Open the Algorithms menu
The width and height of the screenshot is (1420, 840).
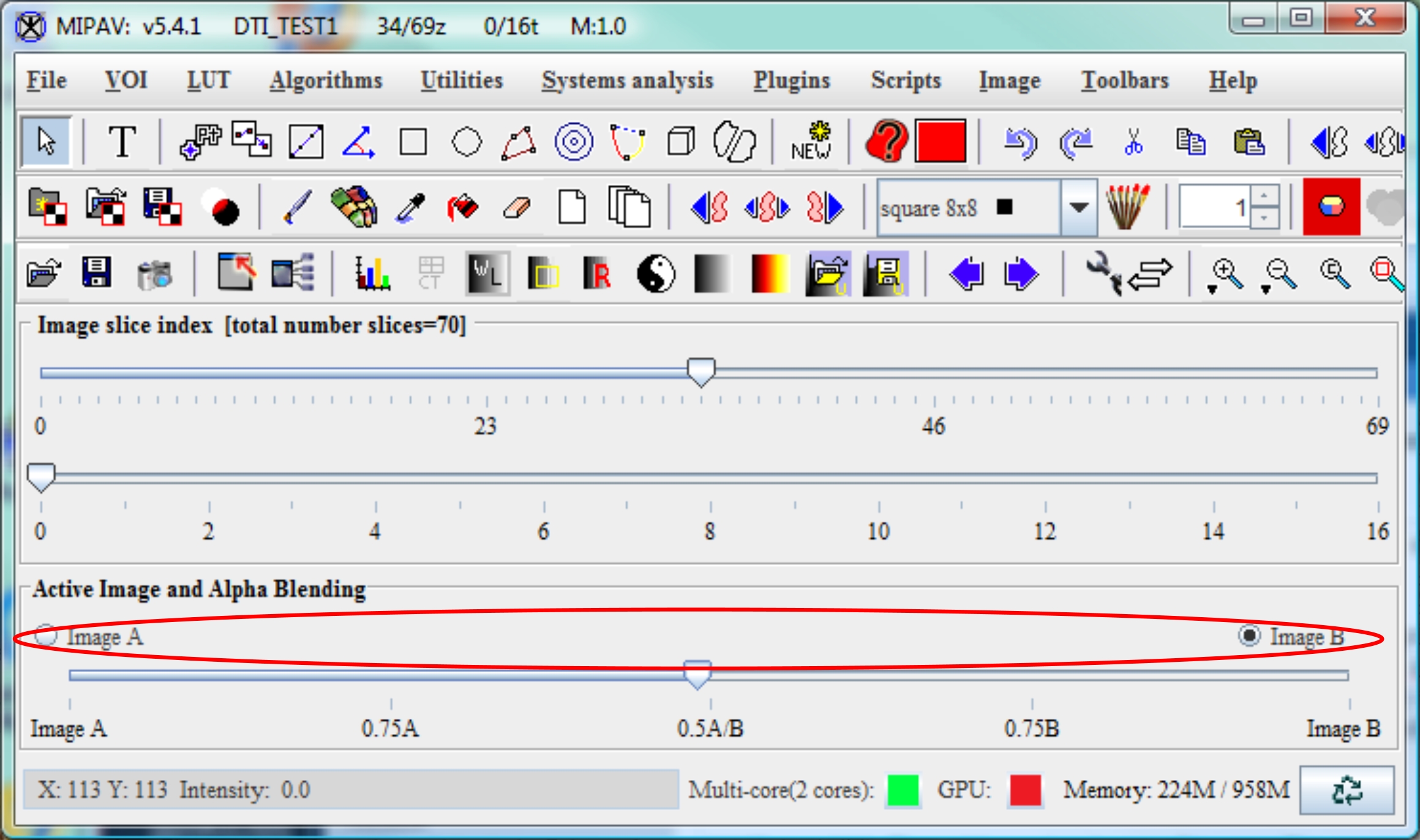pyautogui.click(x=326, y=80)
